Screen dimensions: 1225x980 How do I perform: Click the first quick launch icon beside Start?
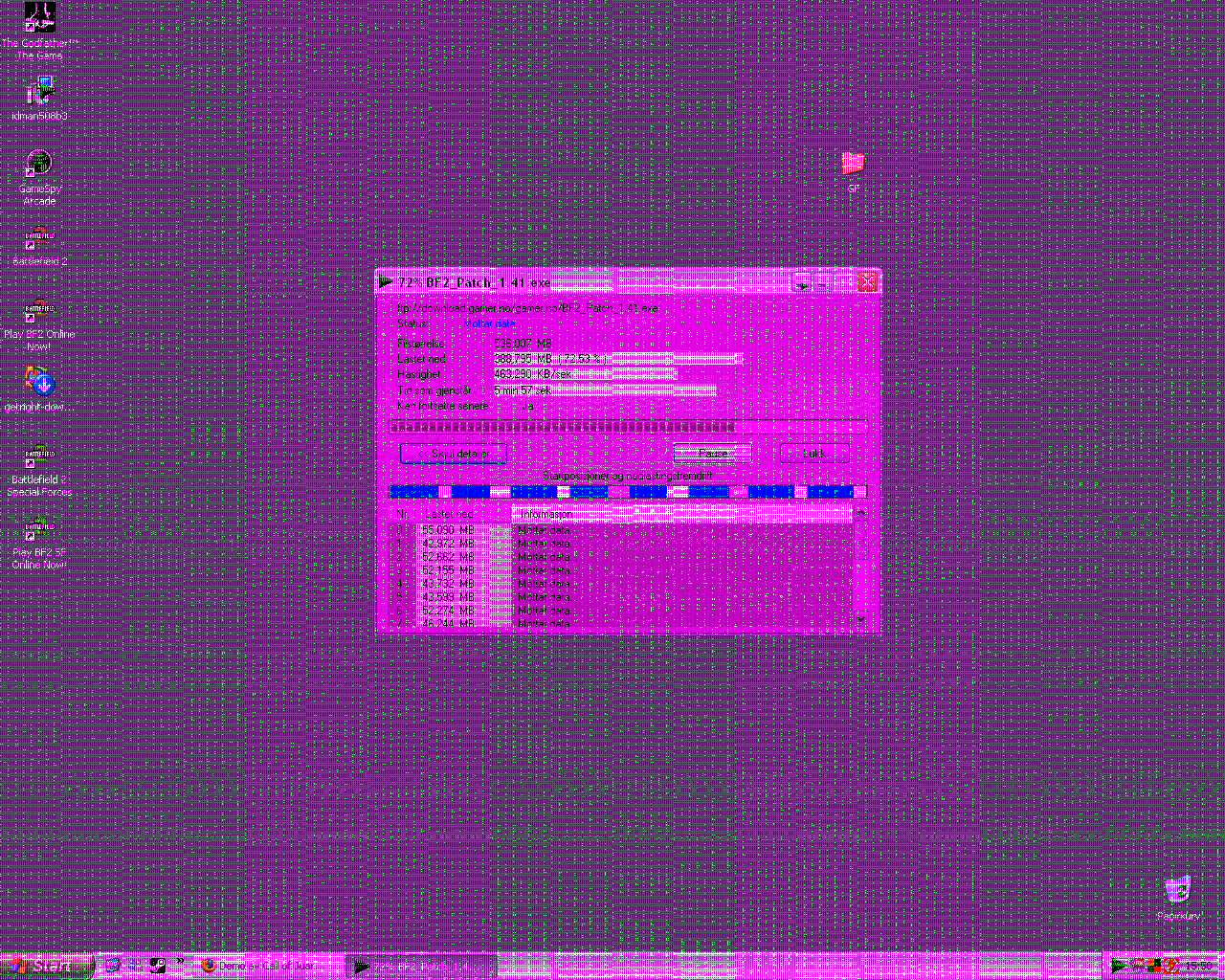112,966
